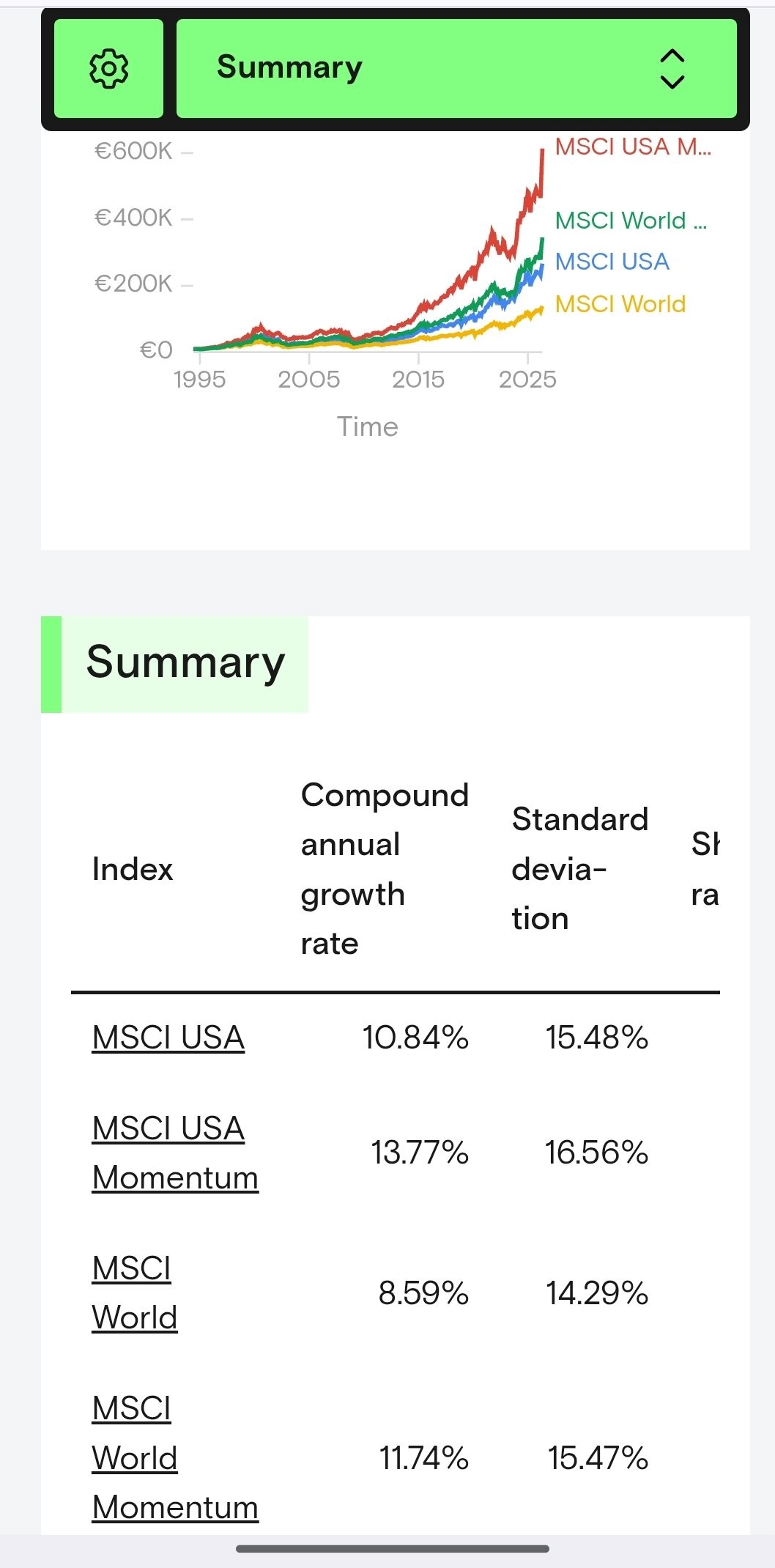Click the Summary section heading
This screenshot has height=1568, width=775.
185,663
